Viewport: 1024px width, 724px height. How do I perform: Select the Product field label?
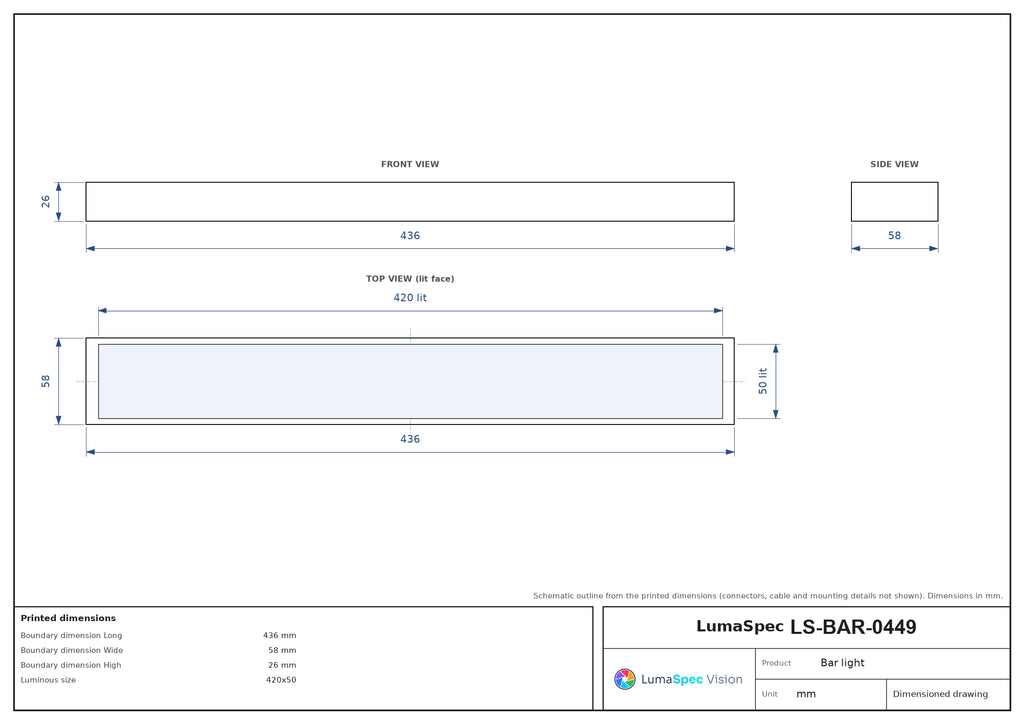[x=776, y=663]
